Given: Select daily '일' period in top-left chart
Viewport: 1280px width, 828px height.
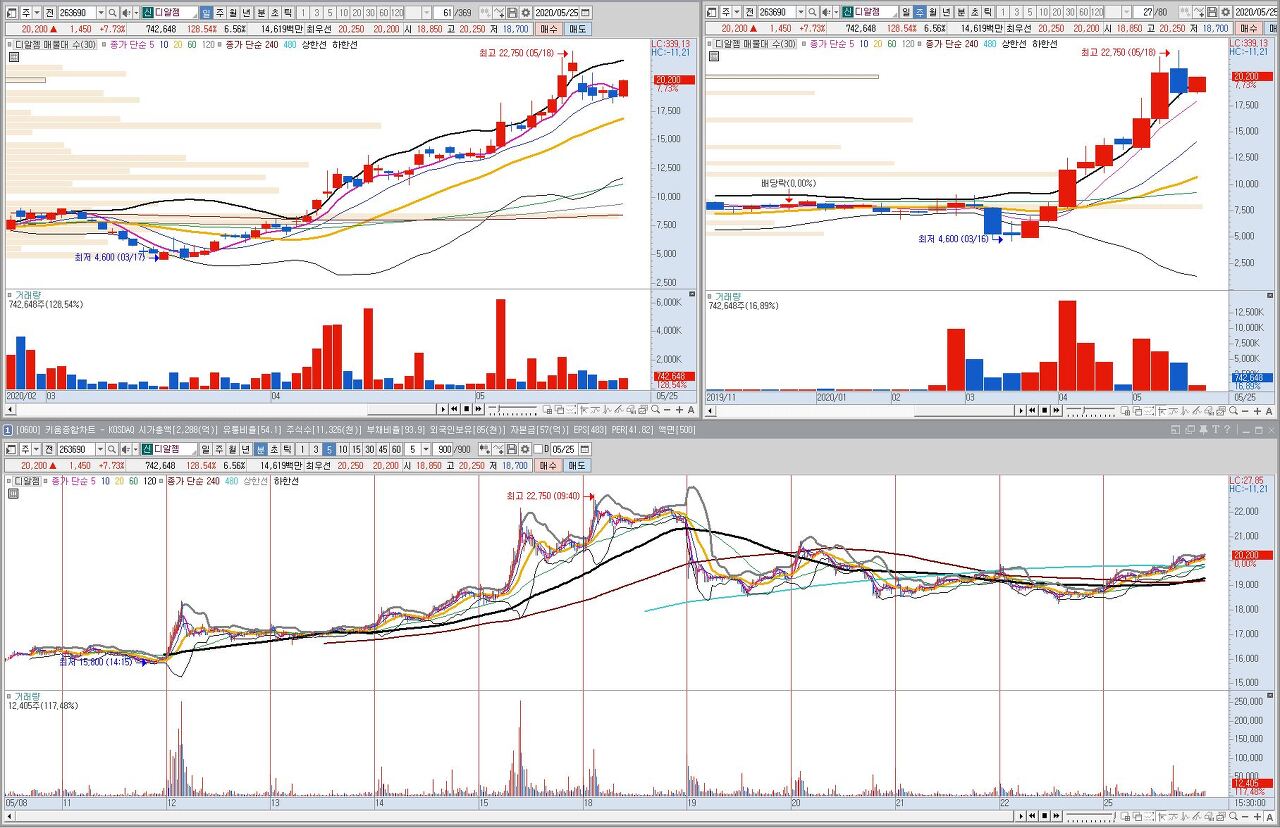Looking at the screenshot, I should pos(206,12).
